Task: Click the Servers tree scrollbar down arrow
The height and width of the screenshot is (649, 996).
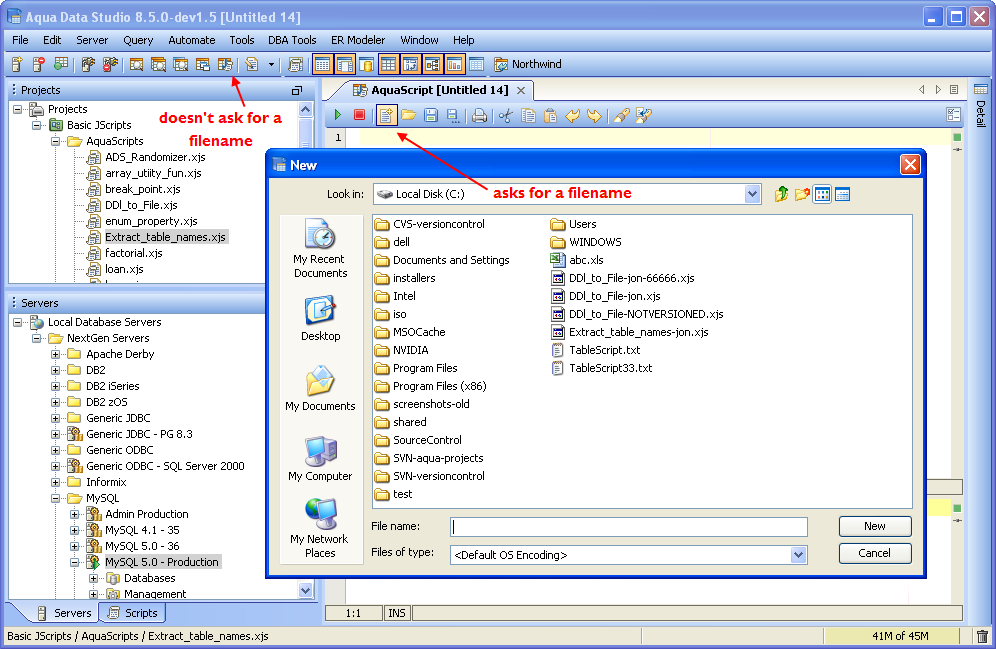Action: (306, 591)
